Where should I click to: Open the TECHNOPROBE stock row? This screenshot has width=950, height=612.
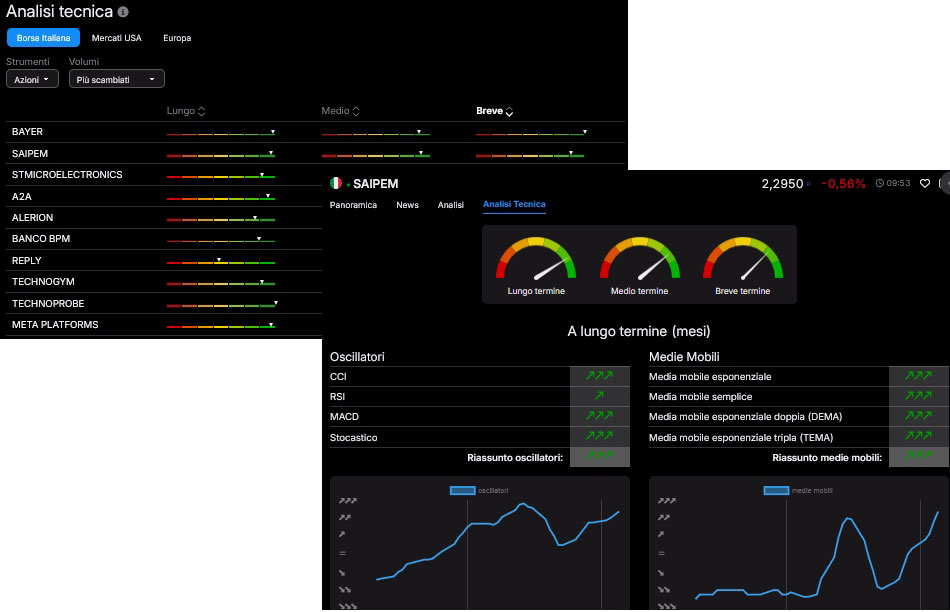point(164,304)
